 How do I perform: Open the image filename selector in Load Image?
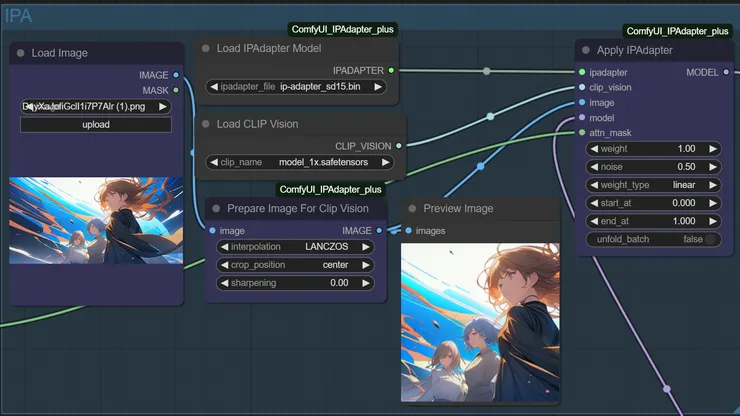click(x=96, y=107)
